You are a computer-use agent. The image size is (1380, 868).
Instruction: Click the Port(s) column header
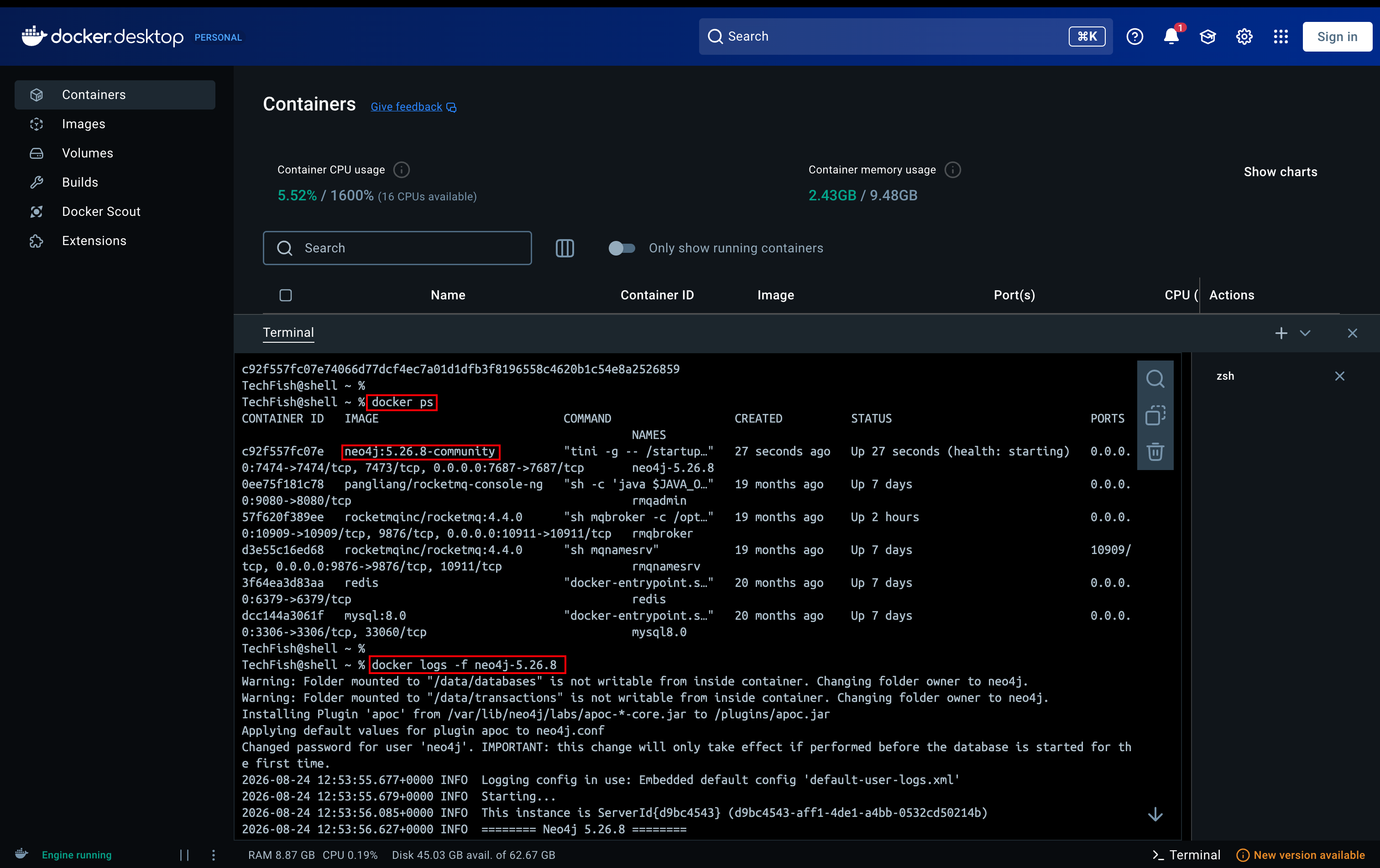(x=1014, y=295)
